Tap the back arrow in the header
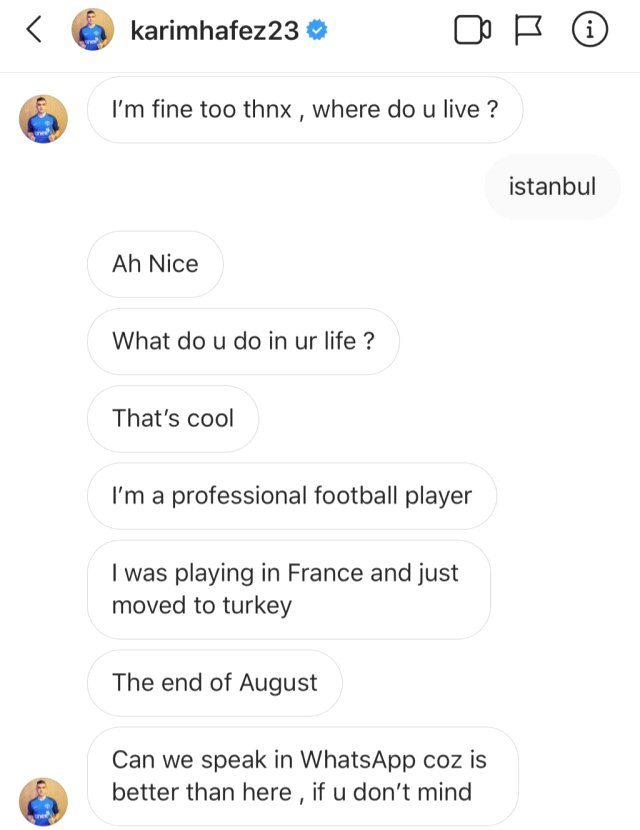This screenshot has width=640, height=830. [33, 31]
